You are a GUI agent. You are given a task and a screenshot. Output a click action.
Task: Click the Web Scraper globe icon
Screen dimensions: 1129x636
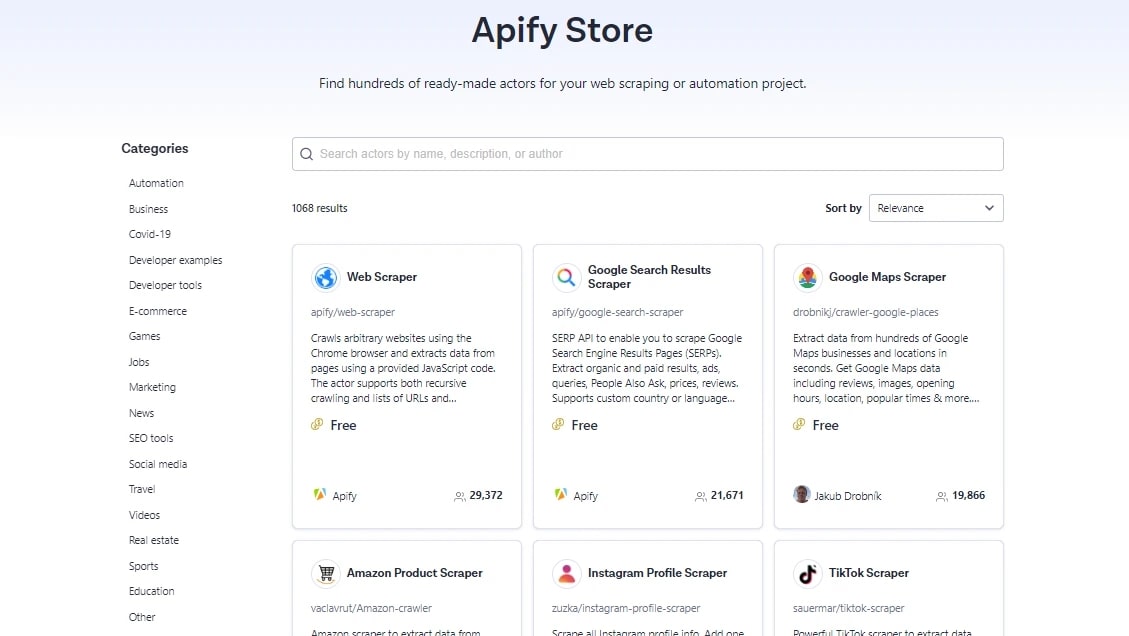click(325, 277)
